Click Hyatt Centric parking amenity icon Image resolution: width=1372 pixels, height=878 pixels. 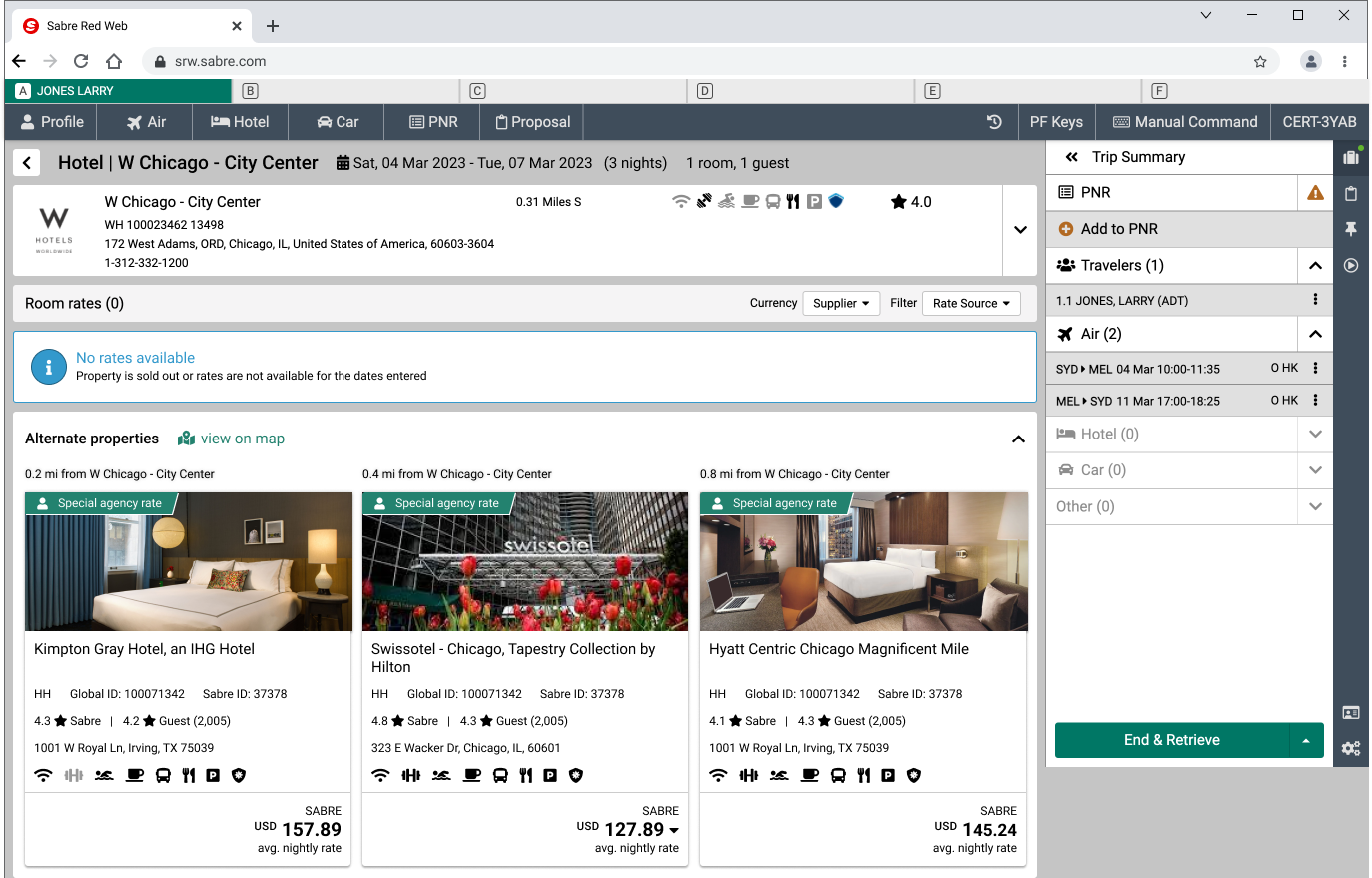pyautogui.click(x=888, y=775)
